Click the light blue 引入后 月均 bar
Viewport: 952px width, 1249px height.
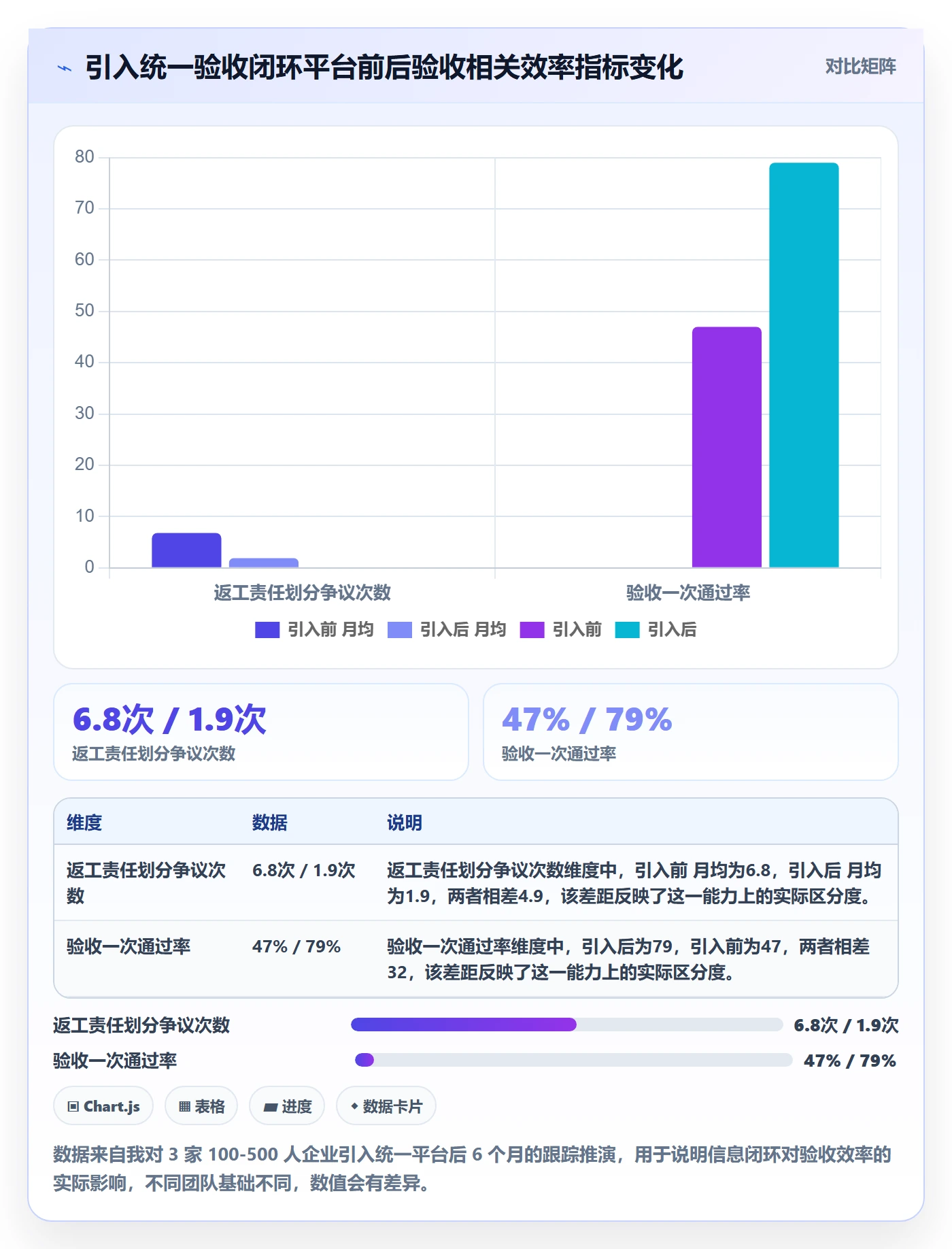coord(264,563)
